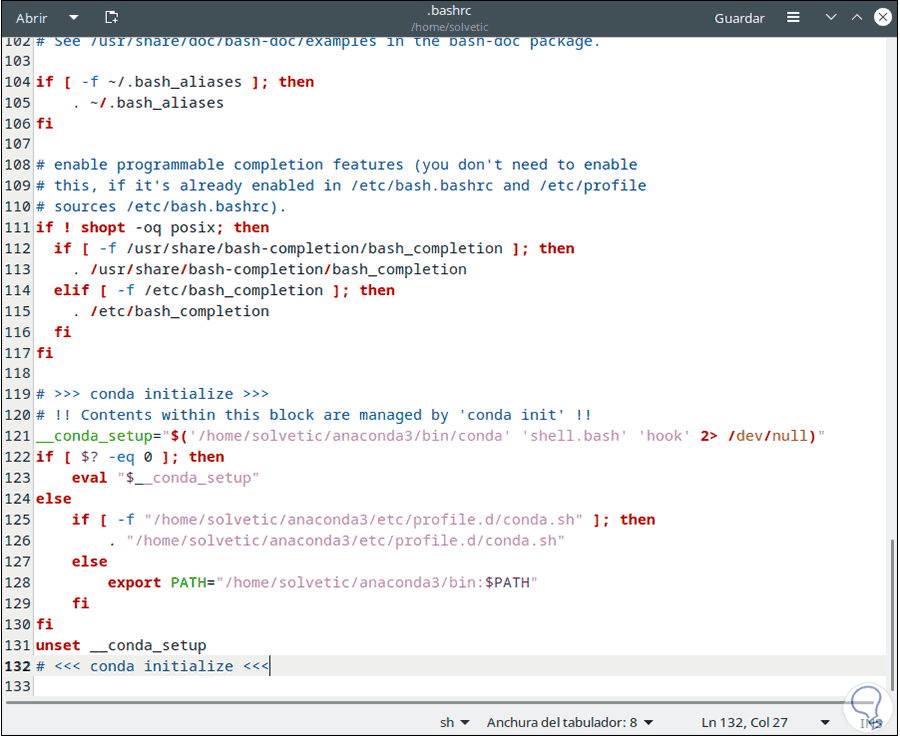This screenshot has width=900, height=736.
Task: Click line 125 conda.sh if test
Action: click(363, 520)
